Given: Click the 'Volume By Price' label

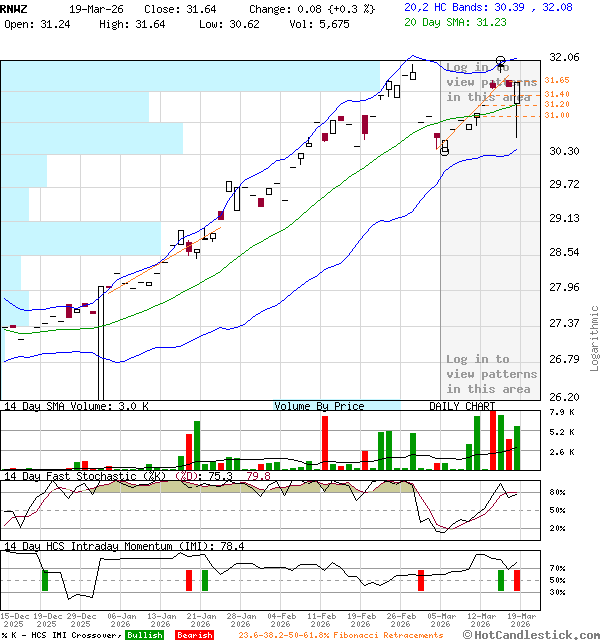Looking at the screenshot, I should (x=319, y=406).
